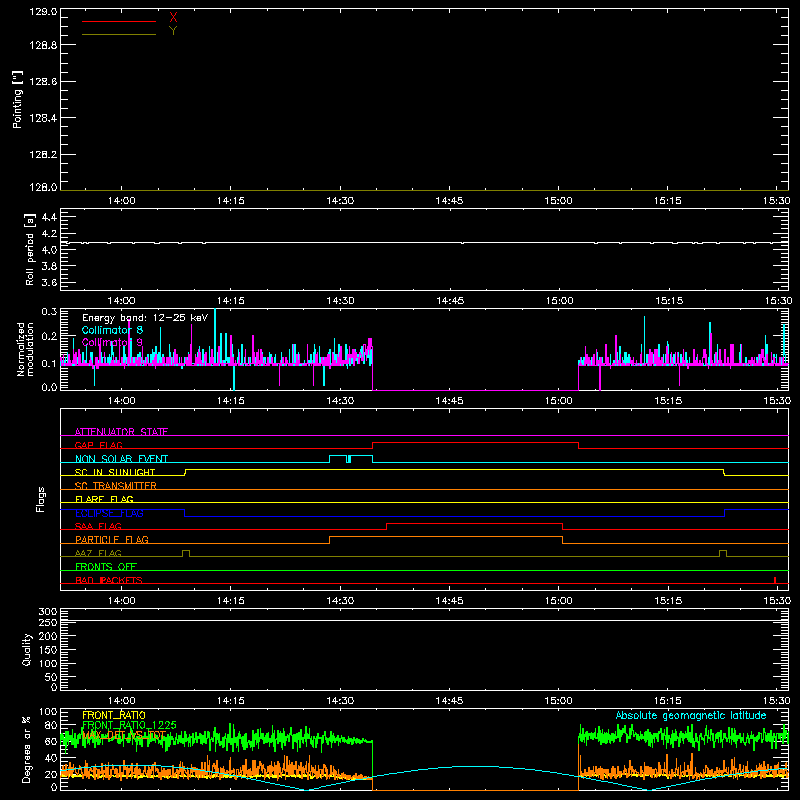
Task: Click the 3.8 roll period tick
Action: (x=49, y=266)
